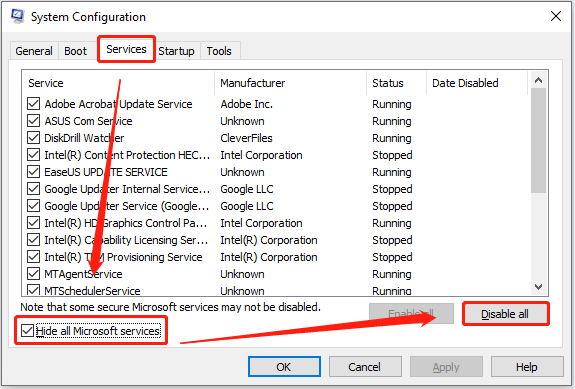Screen dimensions: 575x389
Task: Toggle Intel(R) Content Protection HEC checkbox
Action: click(33, 155)
